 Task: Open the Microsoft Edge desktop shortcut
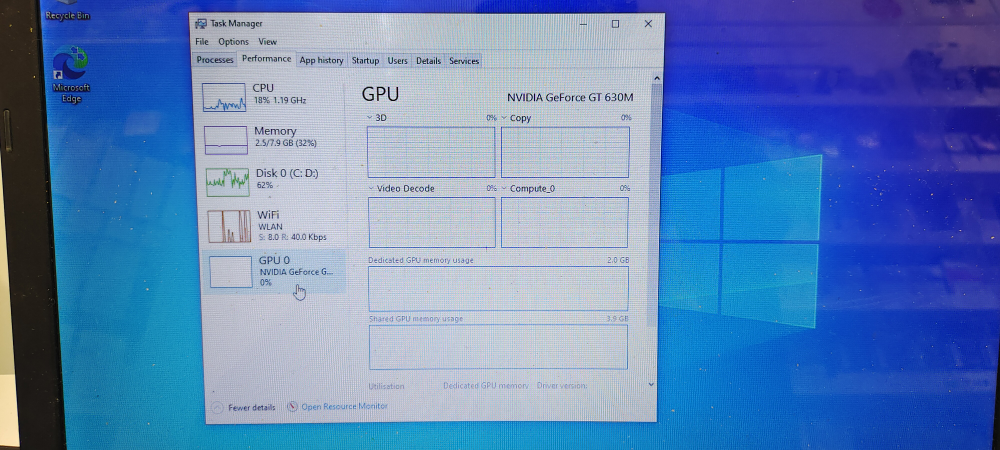pos(71,74)
